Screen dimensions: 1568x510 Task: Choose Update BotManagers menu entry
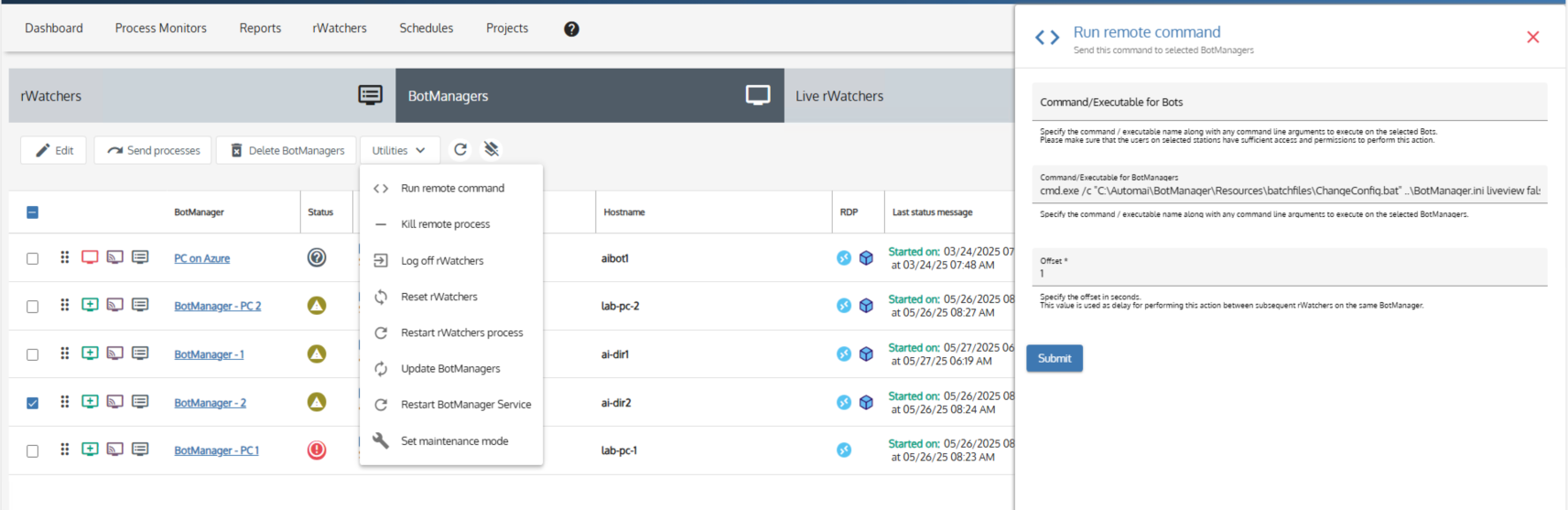[451, 369]
